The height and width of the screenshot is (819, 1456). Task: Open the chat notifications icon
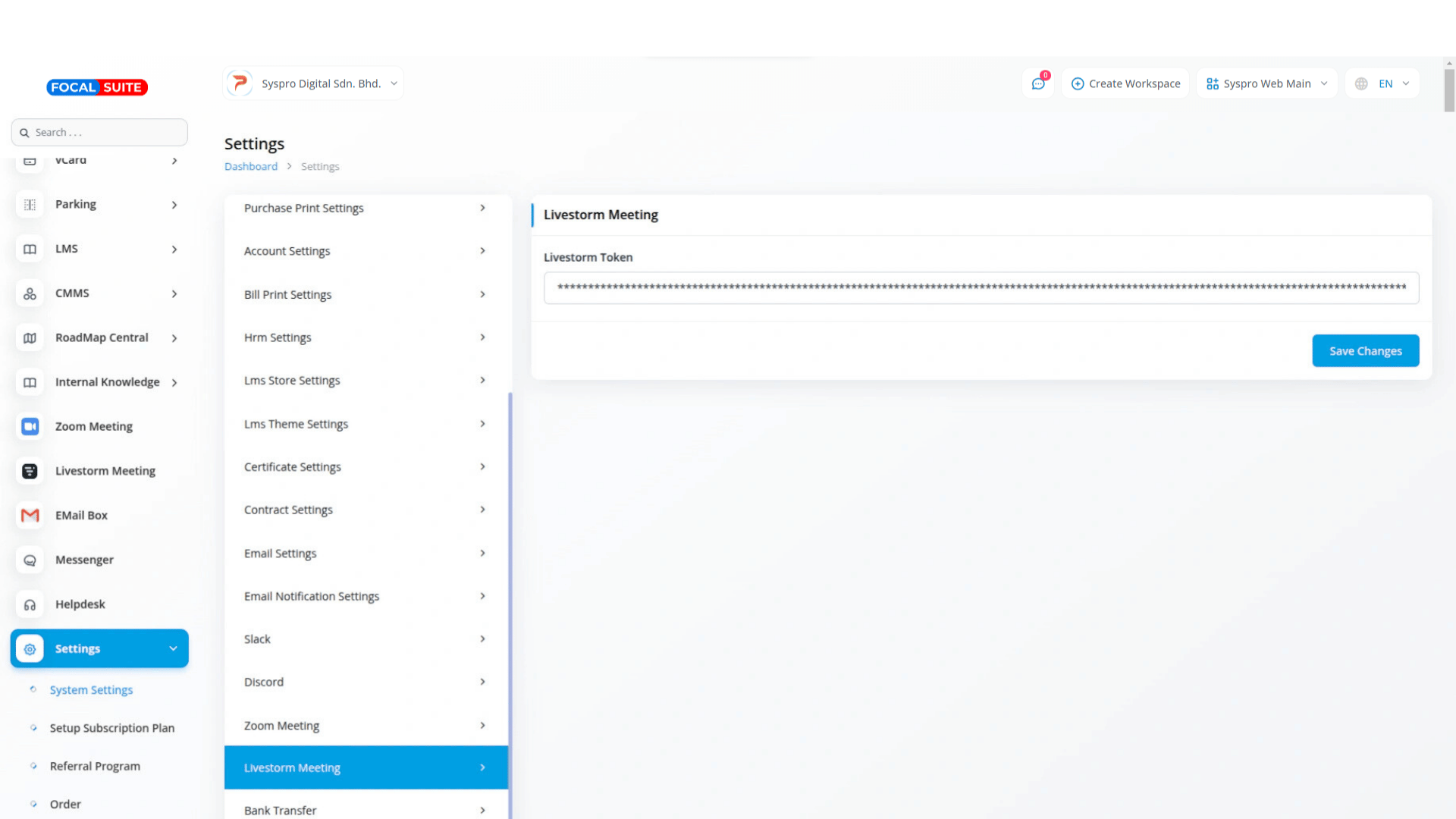pyautogui.click(x=1038, y=83)
